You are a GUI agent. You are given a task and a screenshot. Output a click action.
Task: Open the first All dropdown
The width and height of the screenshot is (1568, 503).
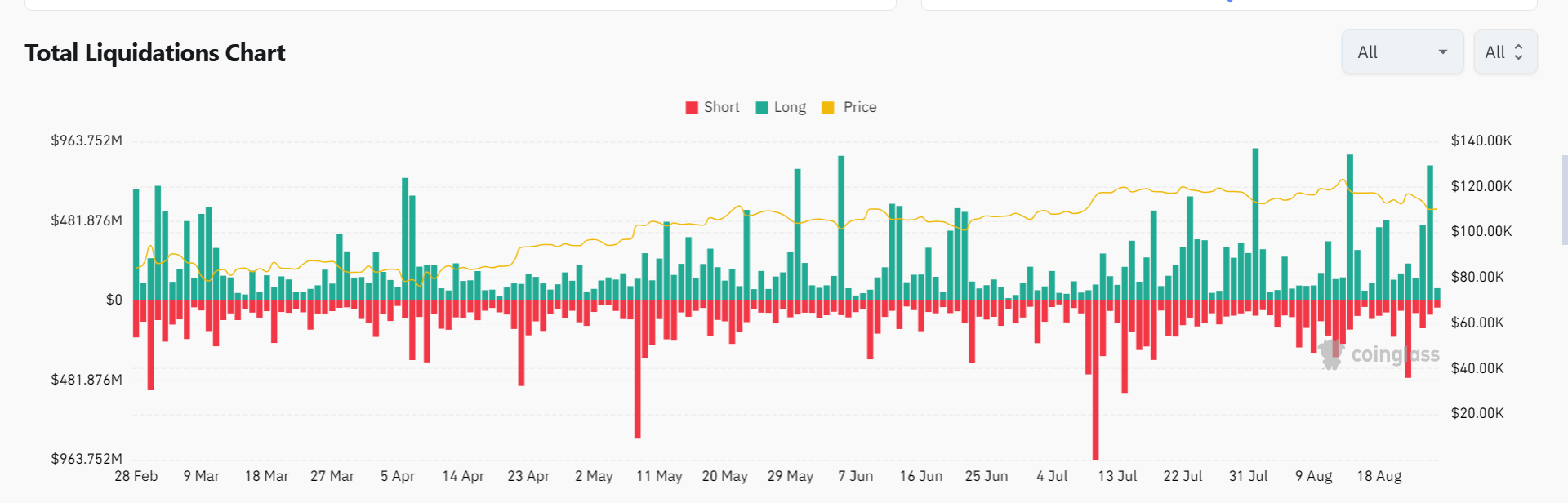pyautogui.click(x=1401, y=52)
